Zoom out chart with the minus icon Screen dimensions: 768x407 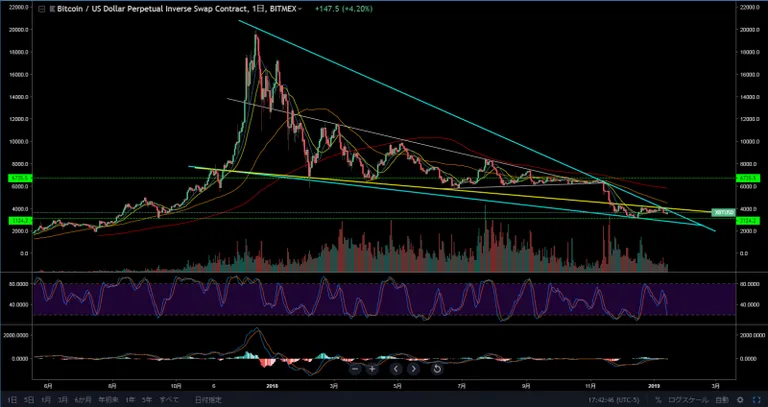356,369
